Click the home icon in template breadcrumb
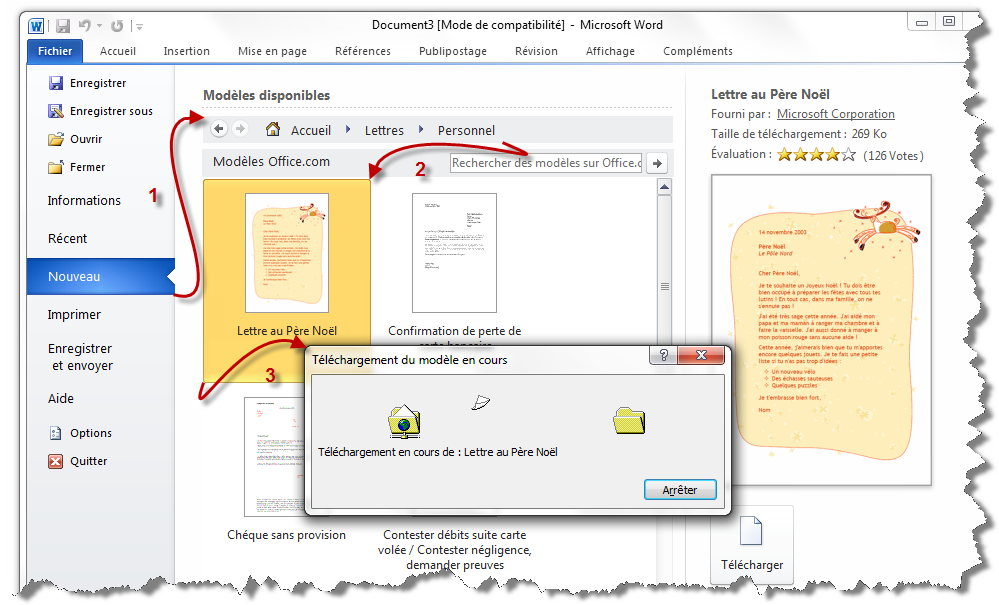This screenshot has height=605, width=999. pyautogui.click(x=273, y=129)
